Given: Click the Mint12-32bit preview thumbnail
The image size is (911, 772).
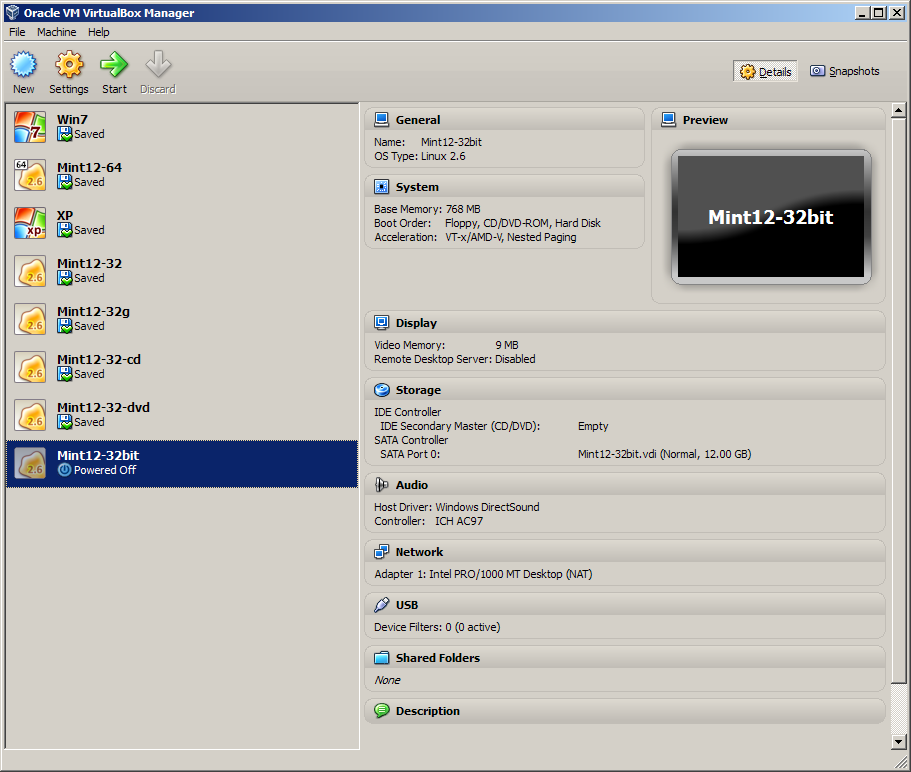Looking at the screenshot, I should 770,217.
